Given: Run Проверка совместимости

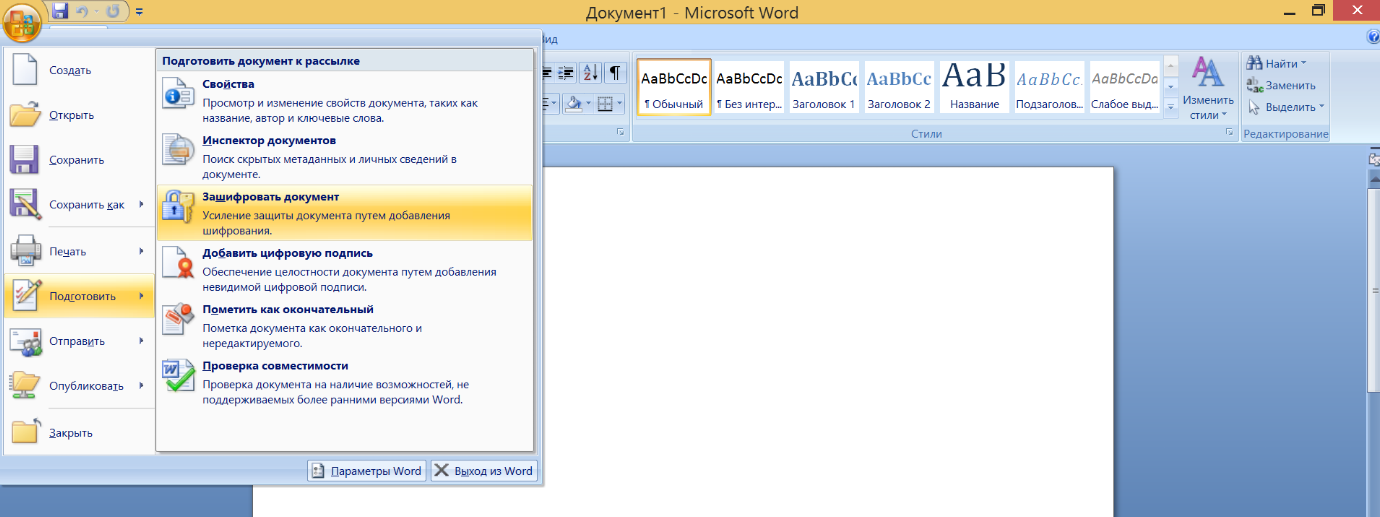Looking at the screenshot, I should tap(345, 381).
